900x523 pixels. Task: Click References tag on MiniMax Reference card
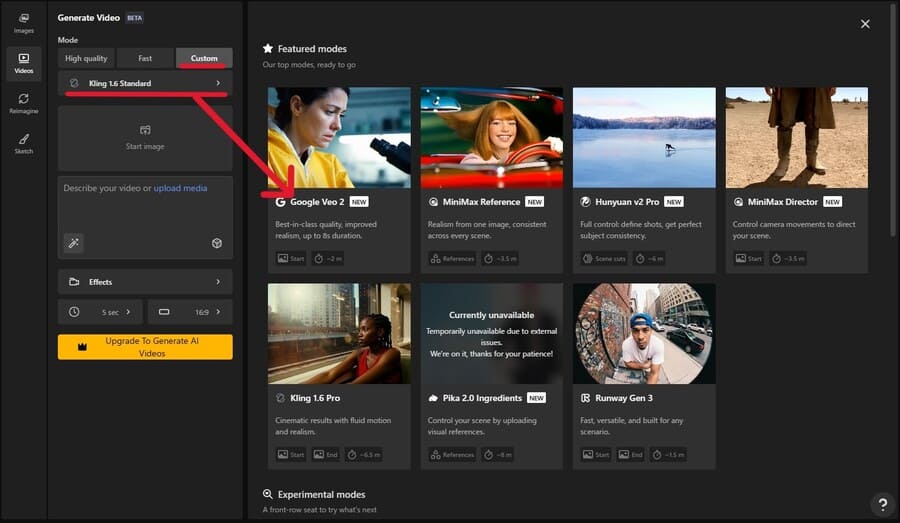point(452,258)
